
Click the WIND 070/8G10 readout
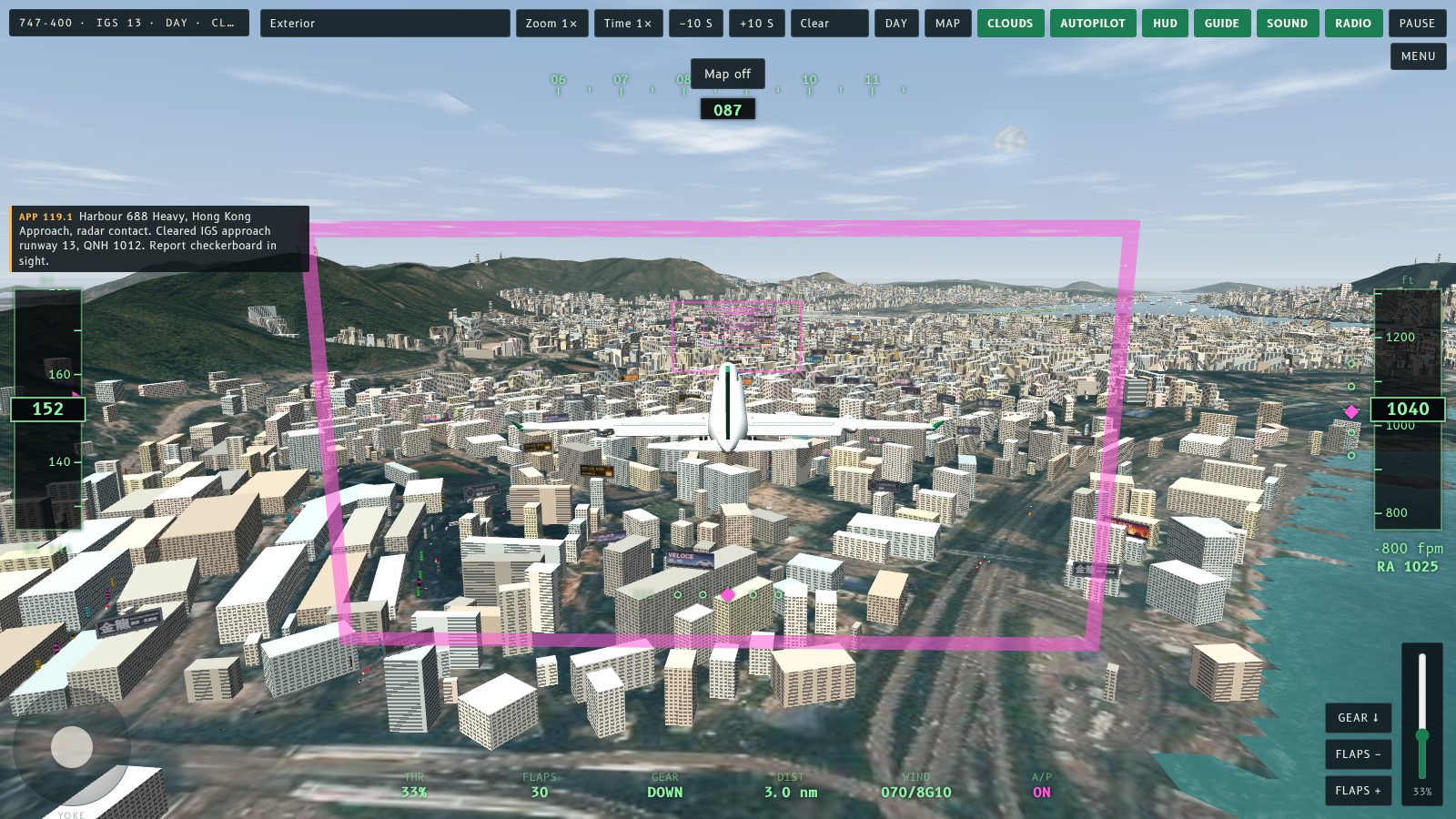coord(916,793)
